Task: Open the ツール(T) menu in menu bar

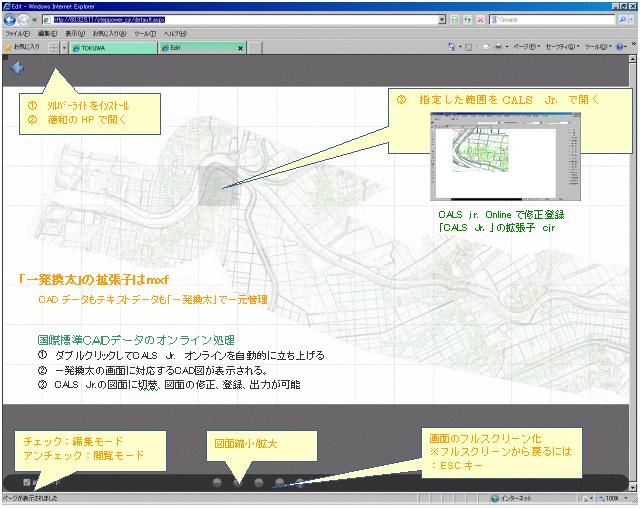Action: [145, 34]
